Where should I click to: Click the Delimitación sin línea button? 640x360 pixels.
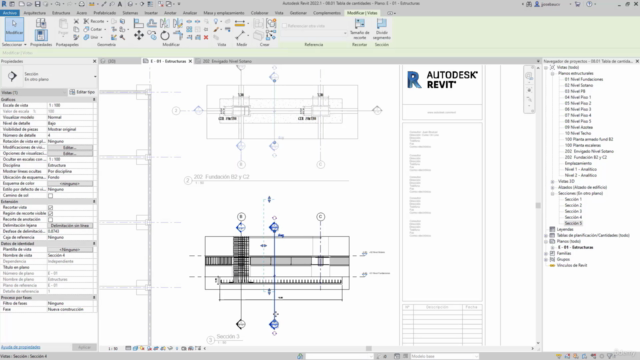click(x=70, y=225)
